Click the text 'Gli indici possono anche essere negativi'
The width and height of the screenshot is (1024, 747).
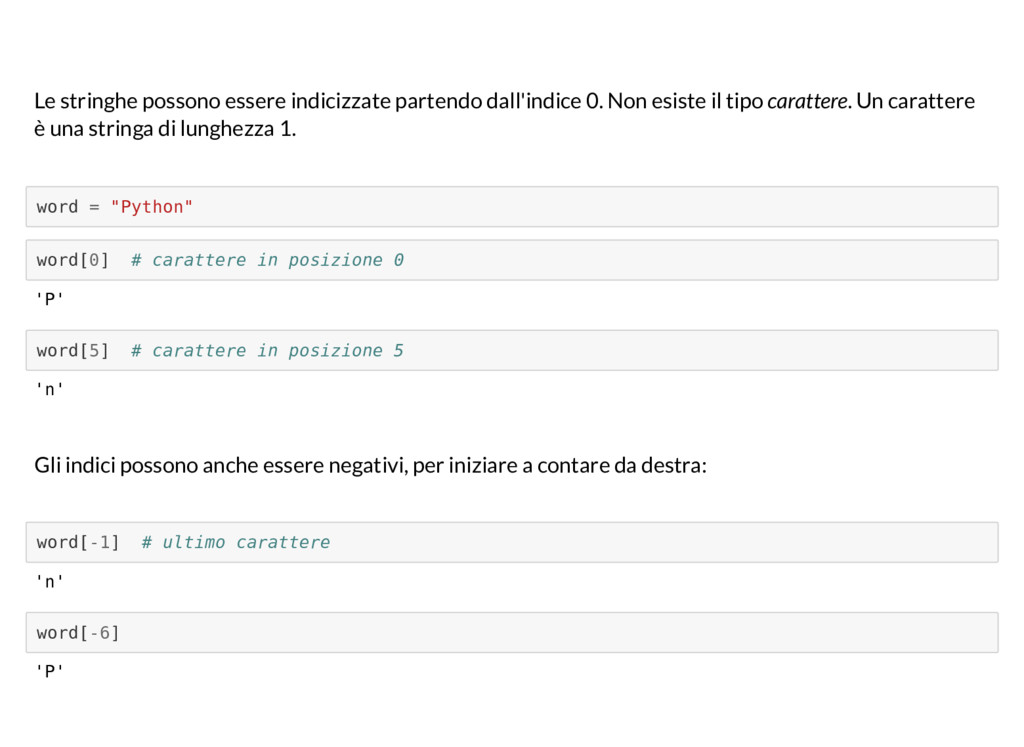[221, 466]
